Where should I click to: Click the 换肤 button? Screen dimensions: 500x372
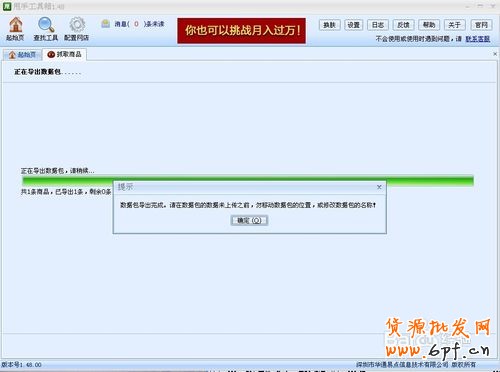click(x=329, y=25)
